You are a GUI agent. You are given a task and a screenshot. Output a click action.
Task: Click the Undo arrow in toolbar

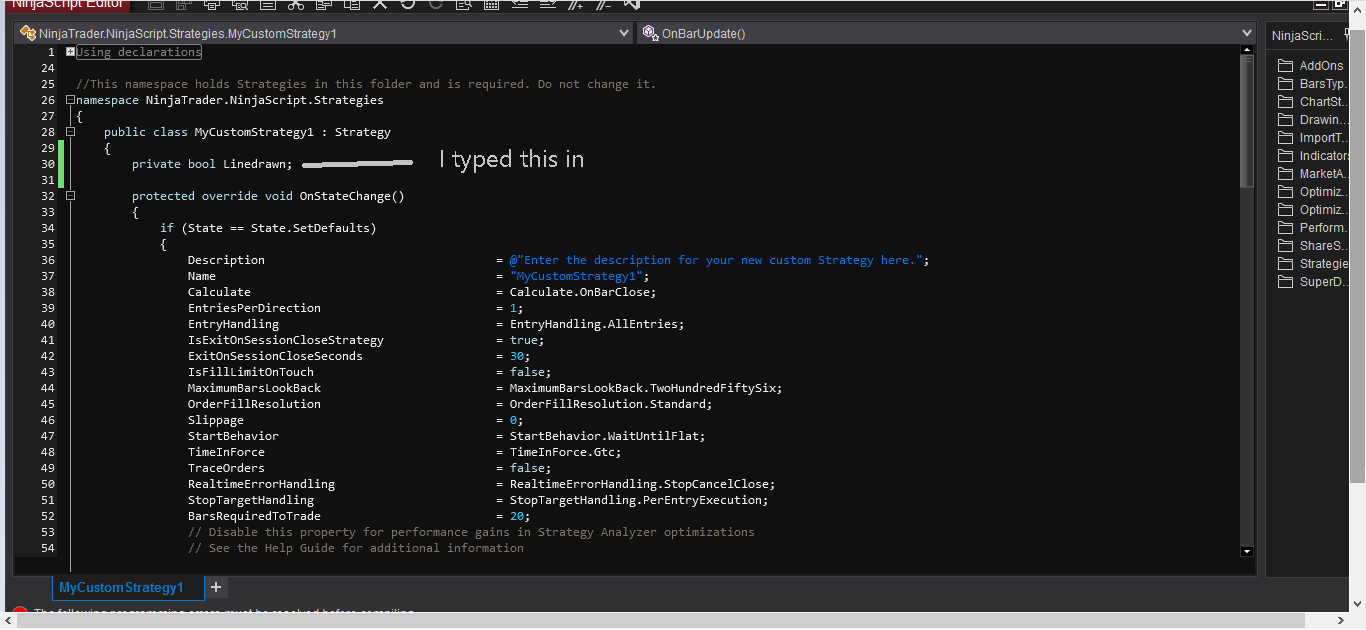pos(408,5)
